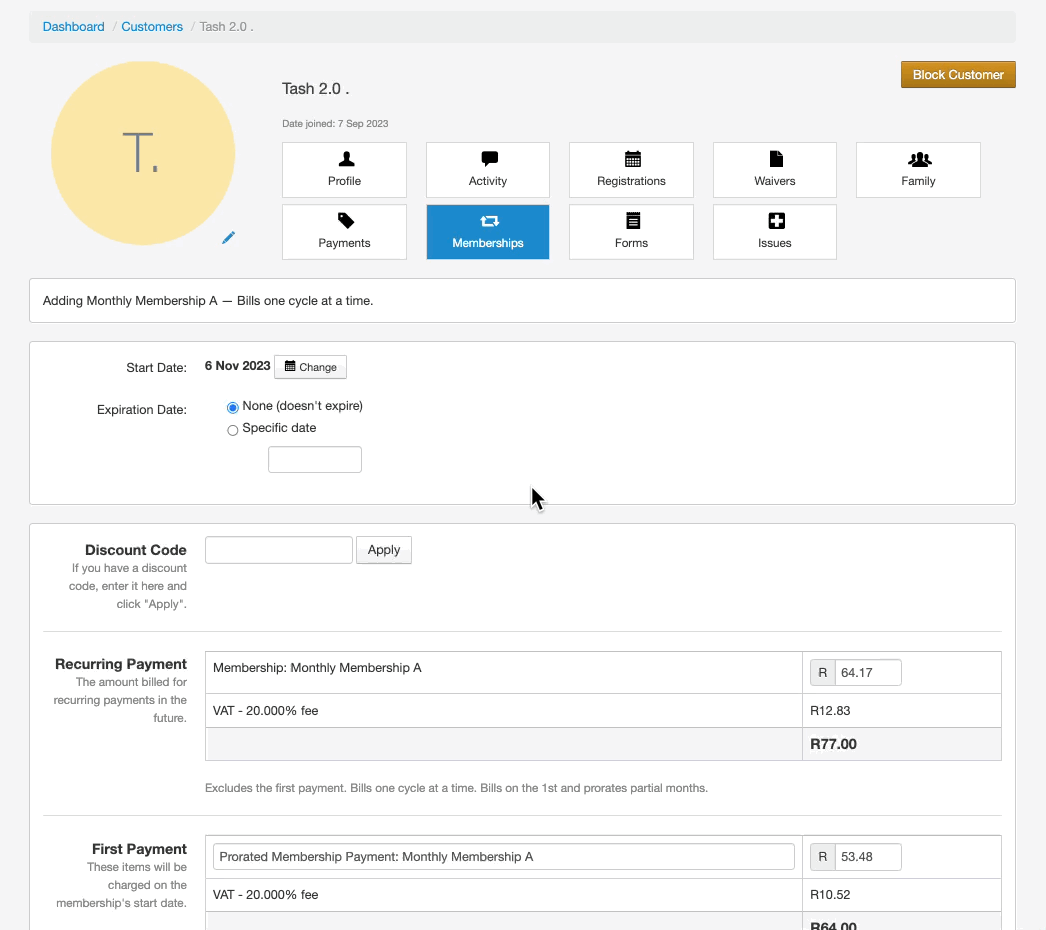Open the Profile section
Image resolution: width=1046 pixels, height=930 pixels.
(x=344, y=170)
